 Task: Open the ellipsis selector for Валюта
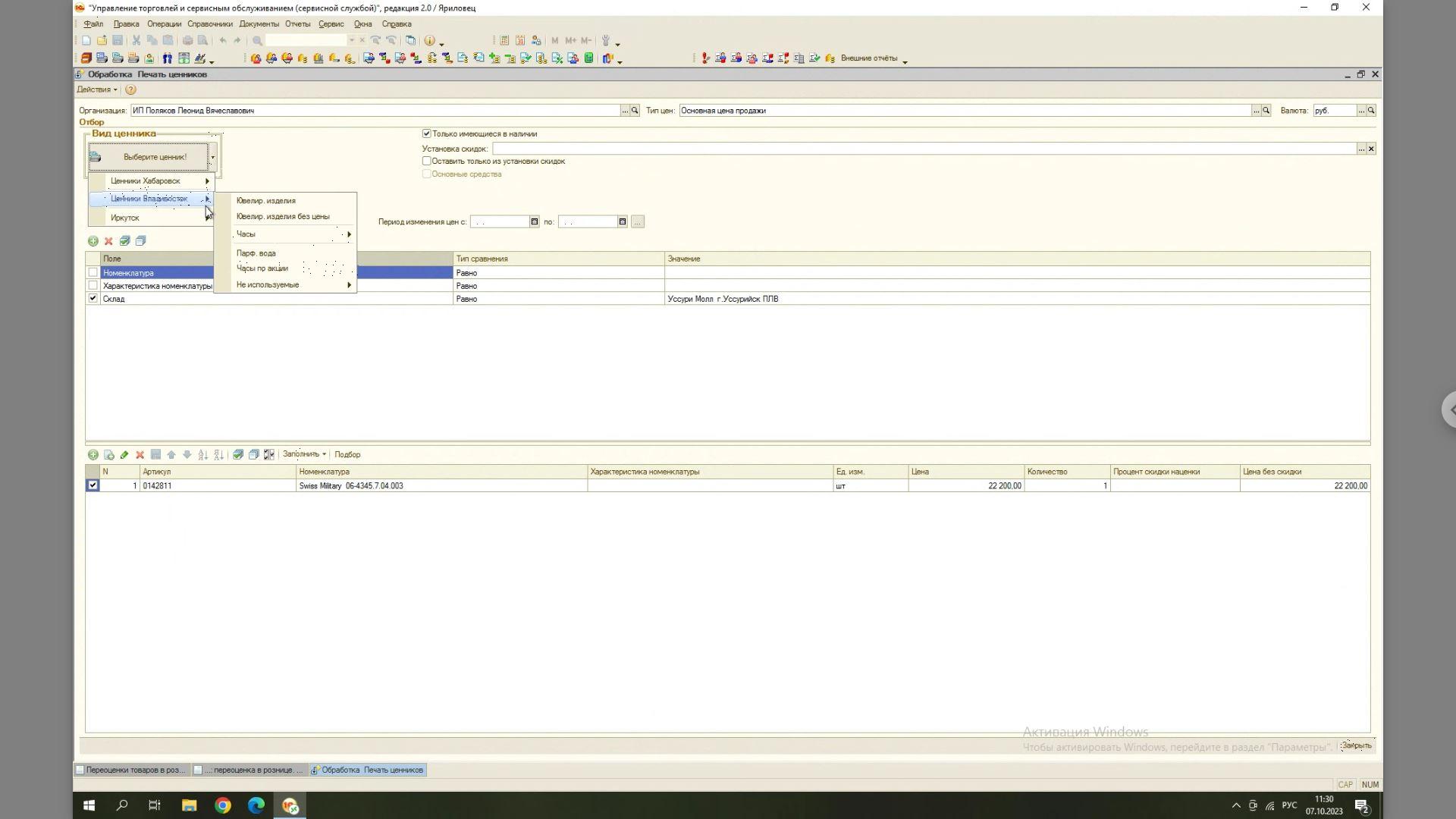[1361, 111]
